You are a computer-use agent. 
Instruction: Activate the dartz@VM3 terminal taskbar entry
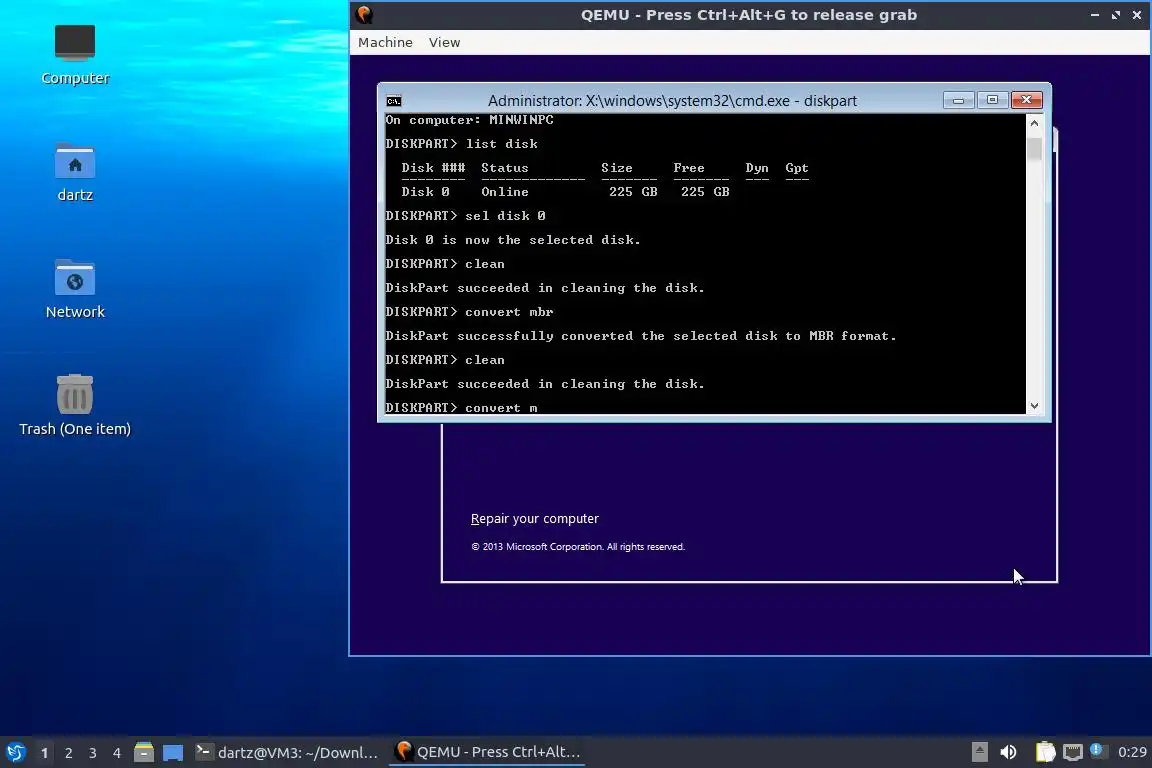pyautogui.click(x=287, y=752)
